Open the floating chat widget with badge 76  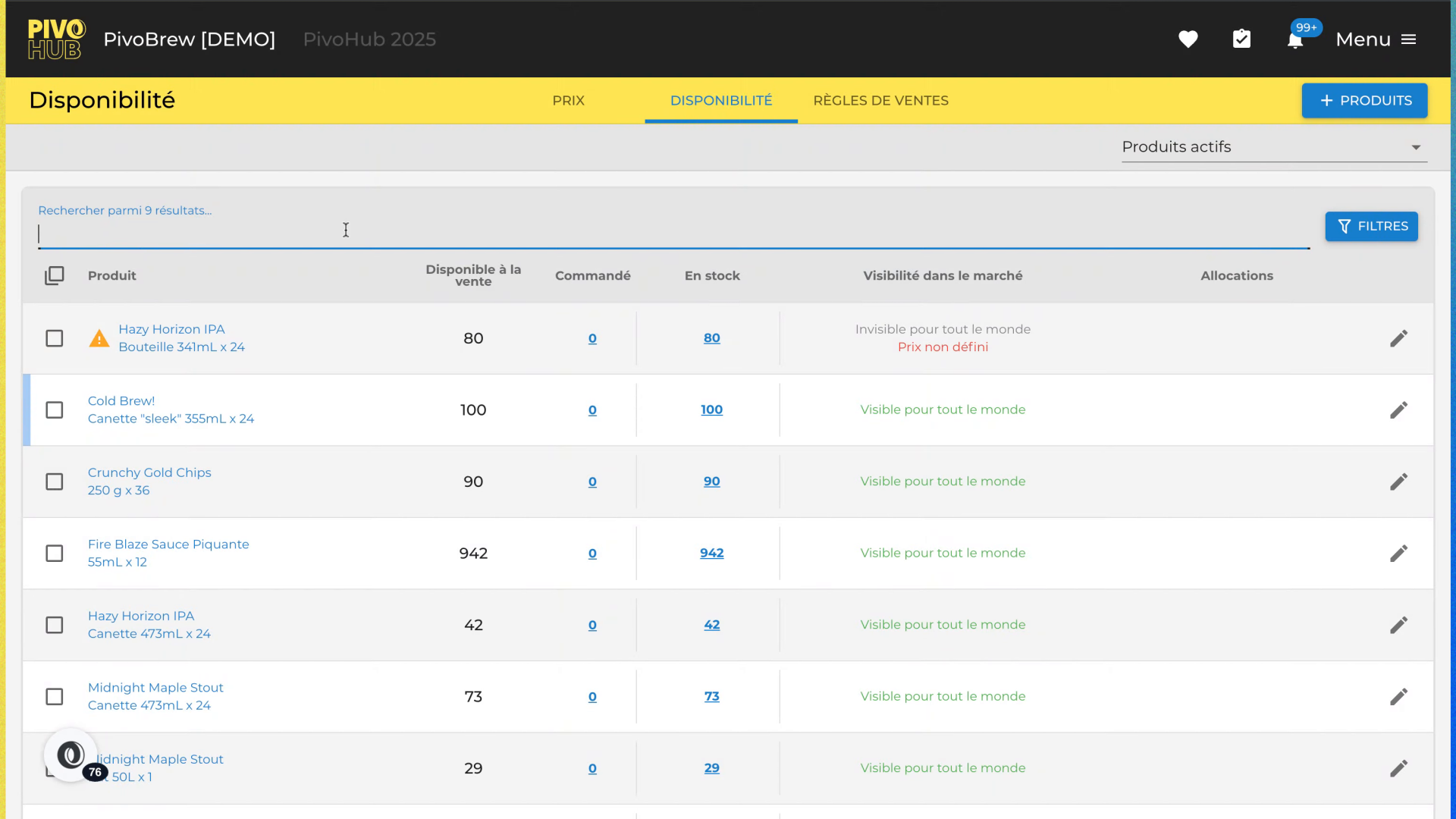(x=71, y=755)
